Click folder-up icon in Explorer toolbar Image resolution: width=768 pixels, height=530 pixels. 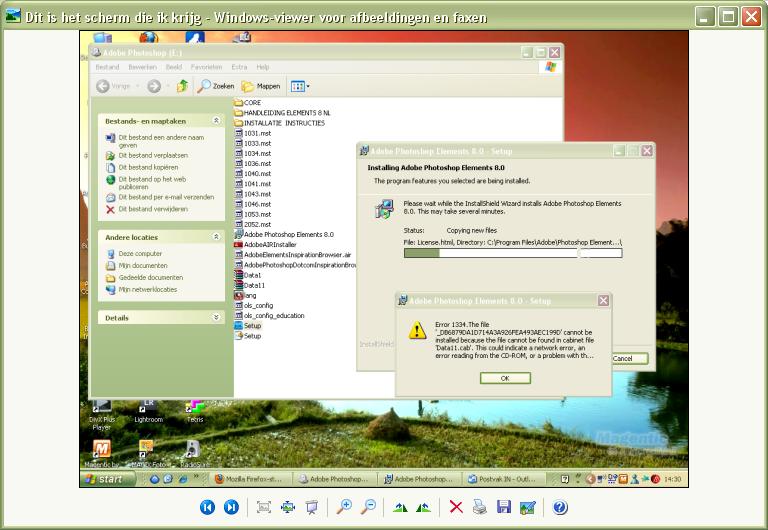coord(182,86)
